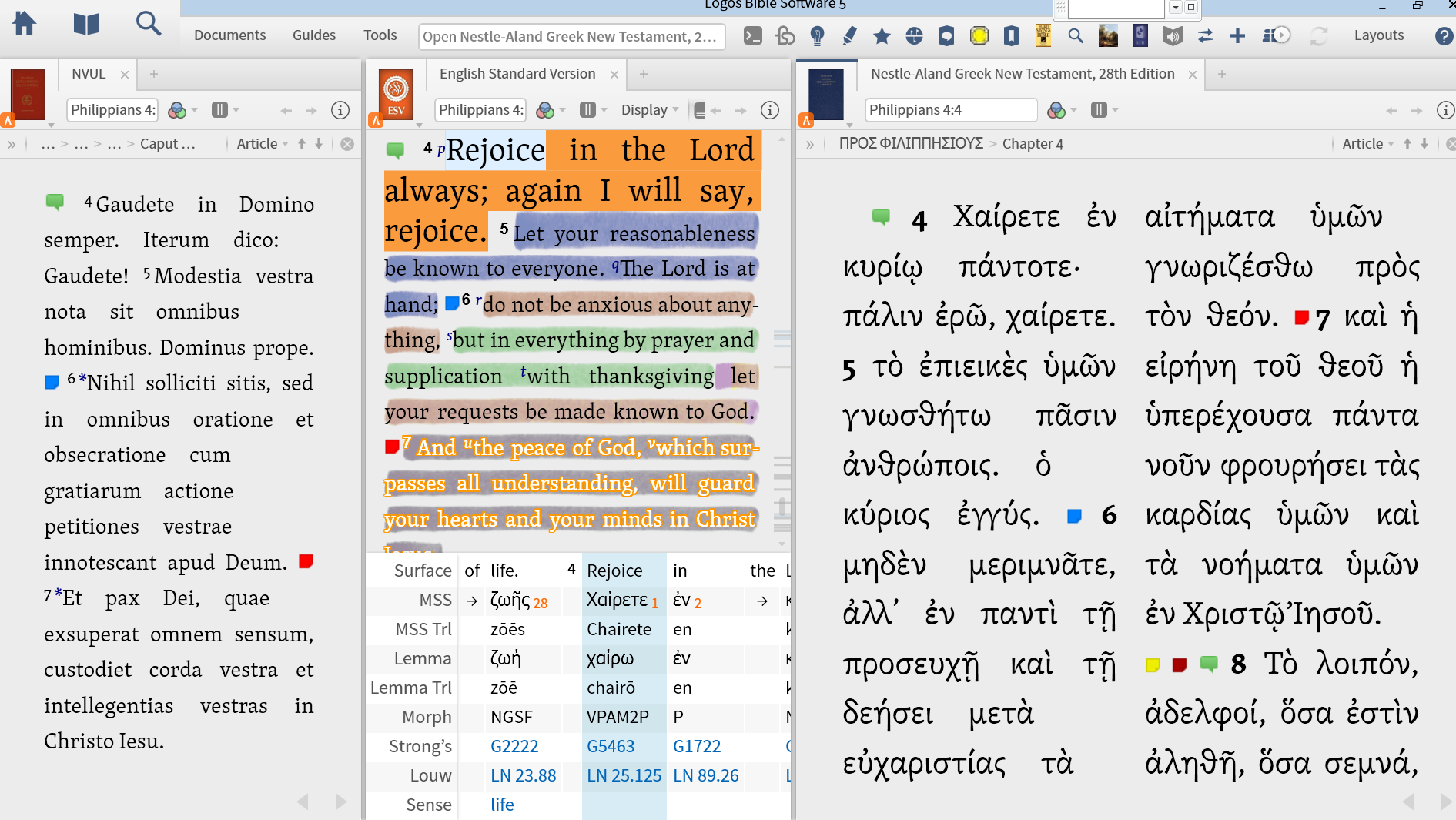Click the Layouts button
Viewport: 1456px width, 820px height.
click(x=1378, y=35)
